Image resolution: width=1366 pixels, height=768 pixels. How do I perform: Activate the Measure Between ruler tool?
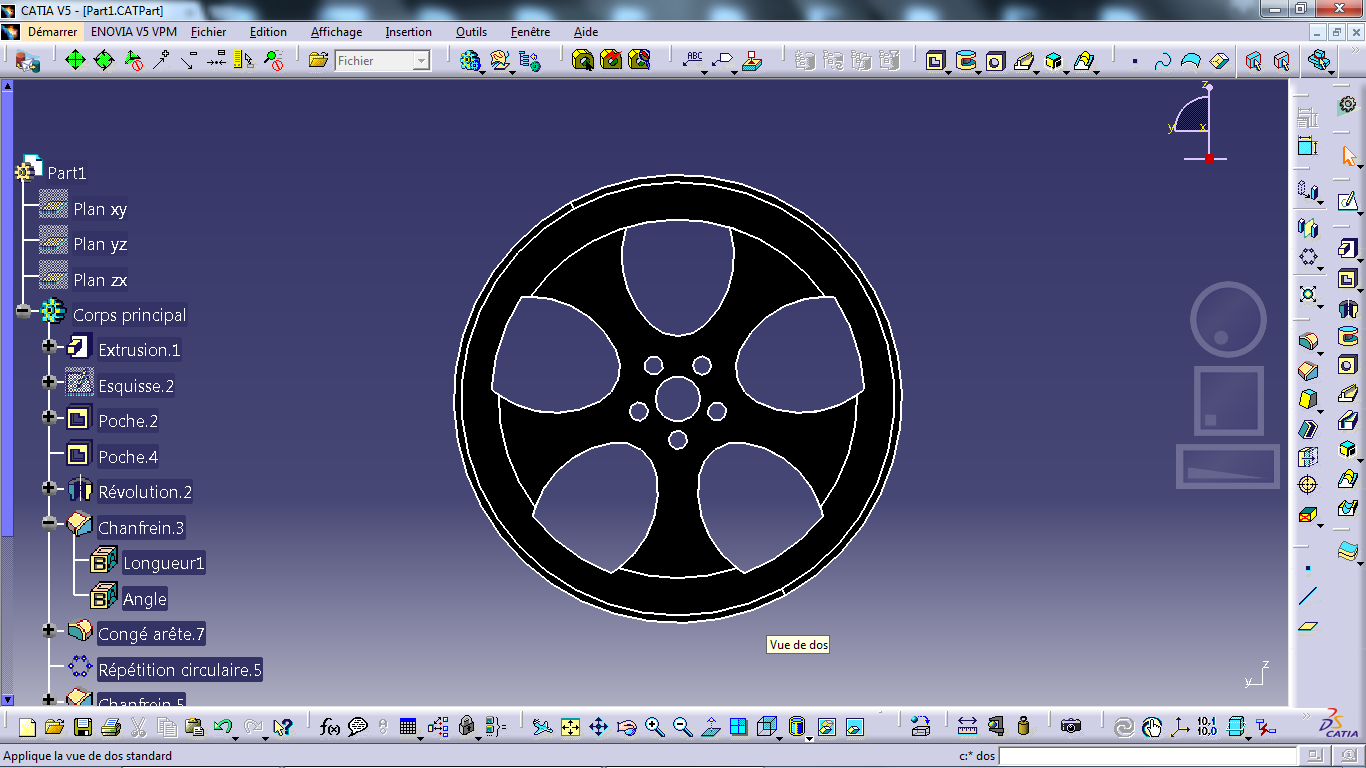tap(967, 727)
